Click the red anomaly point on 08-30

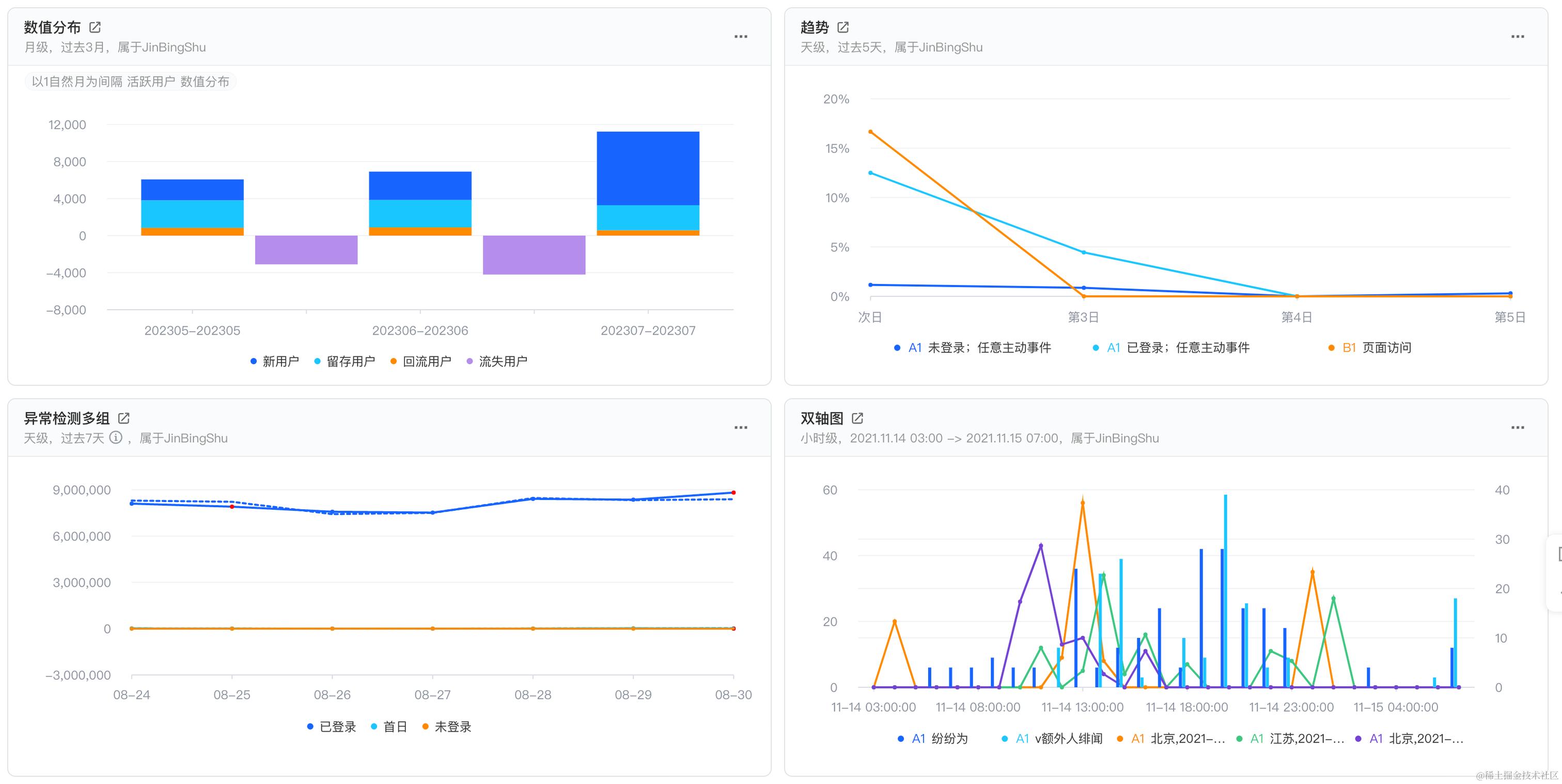click(733, 493)
